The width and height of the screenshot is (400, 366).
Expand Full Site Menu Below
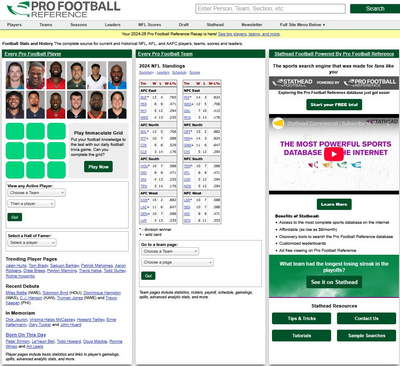click(302, 25)
